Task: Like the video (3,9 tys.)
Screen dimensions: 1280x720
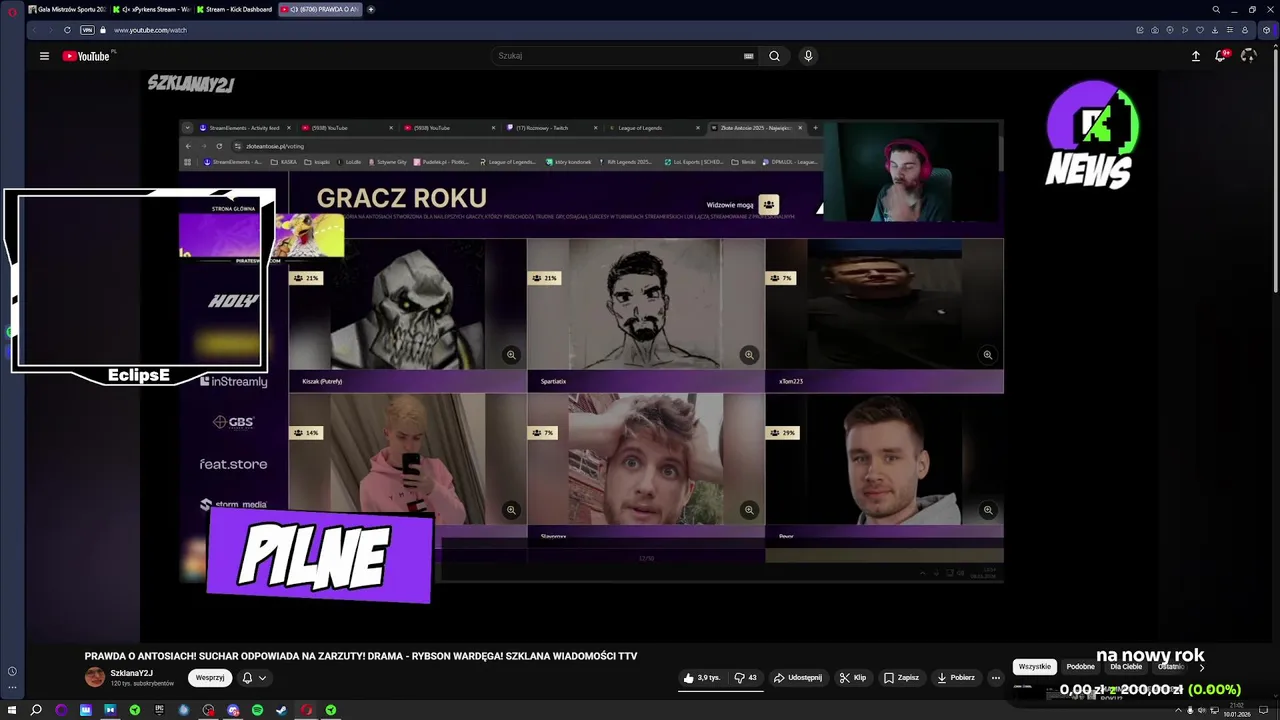Action: pos(701,678)
